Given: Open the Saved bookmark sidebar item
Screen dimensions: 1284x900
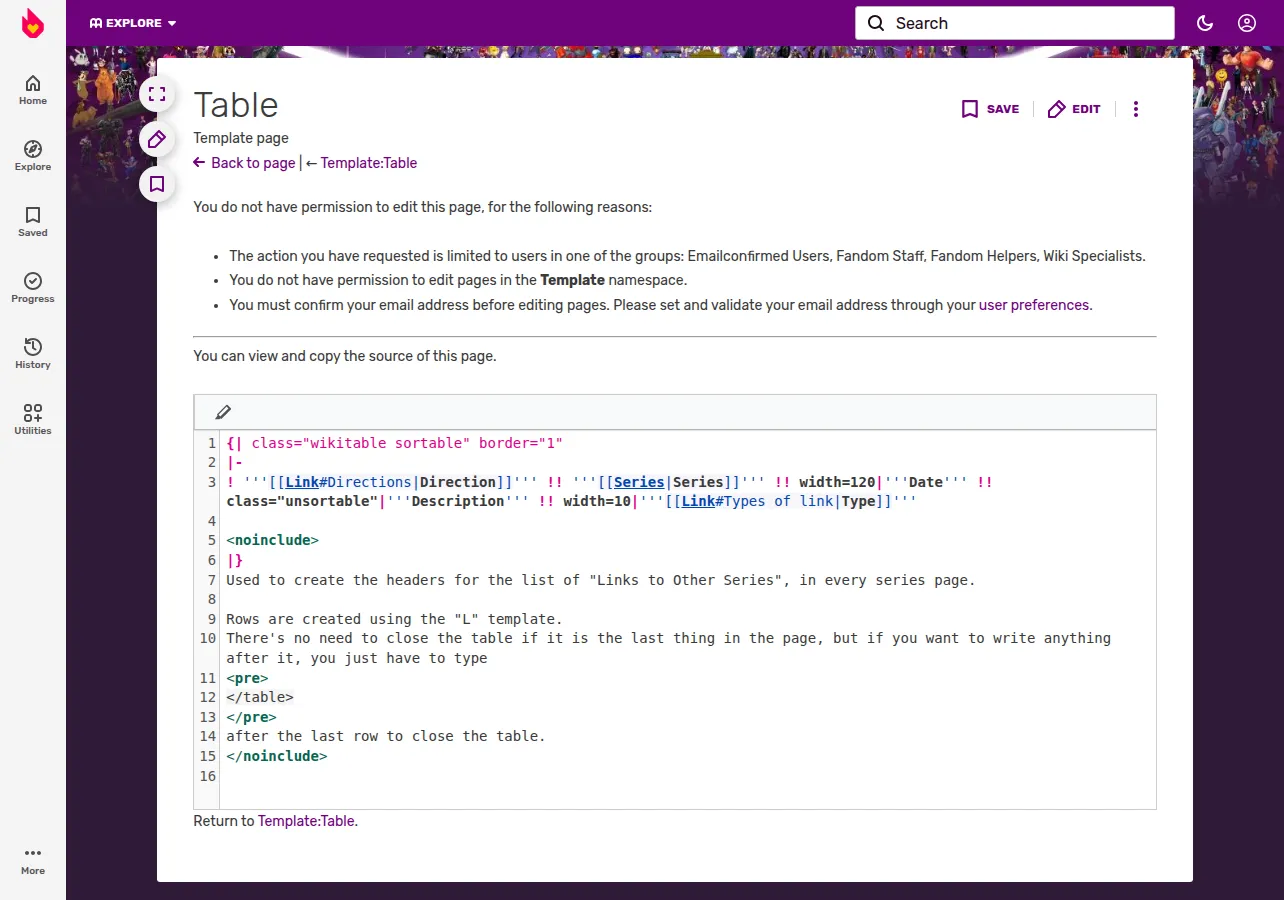Looking at the screenshot, I should click(33, 222).
